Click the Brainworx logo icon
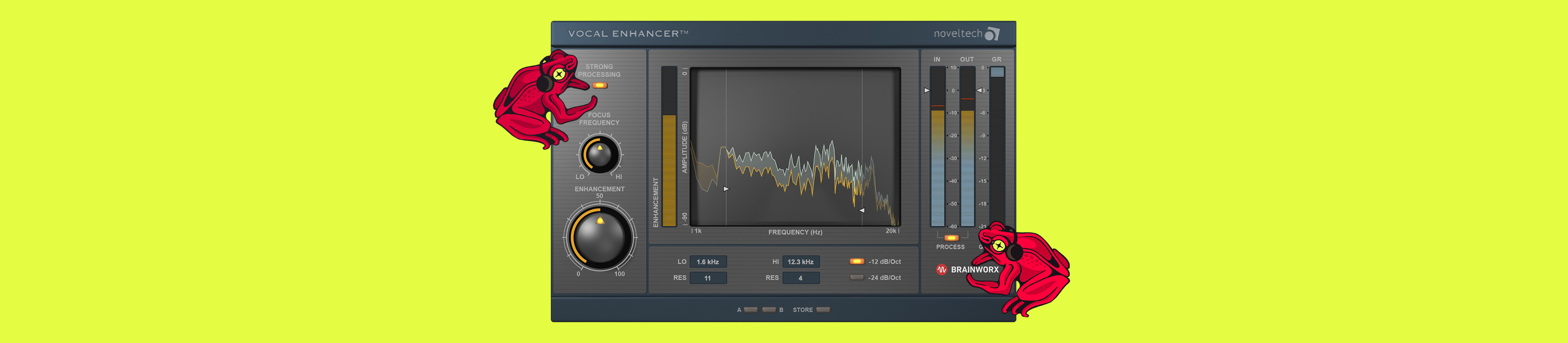The height and width of the screenshot is (343, 1568). 942,269
